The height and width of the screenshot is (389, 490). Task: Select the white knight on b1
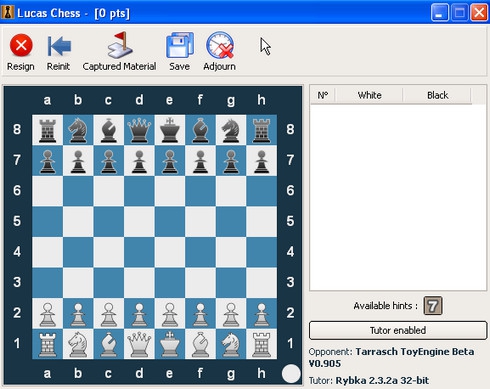click(x=78, y=344)
